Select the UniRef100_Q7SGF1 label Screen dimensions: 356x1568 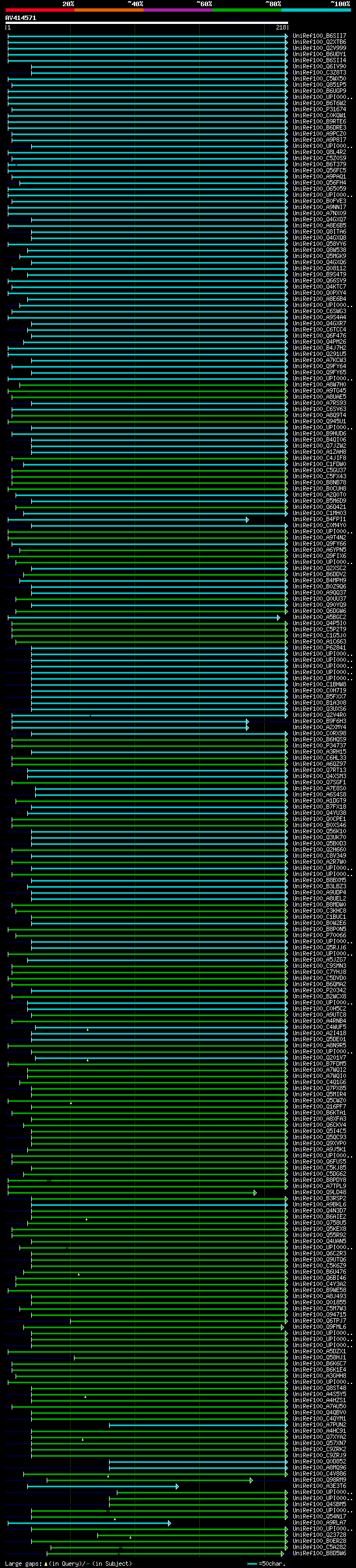coord(319,782)
